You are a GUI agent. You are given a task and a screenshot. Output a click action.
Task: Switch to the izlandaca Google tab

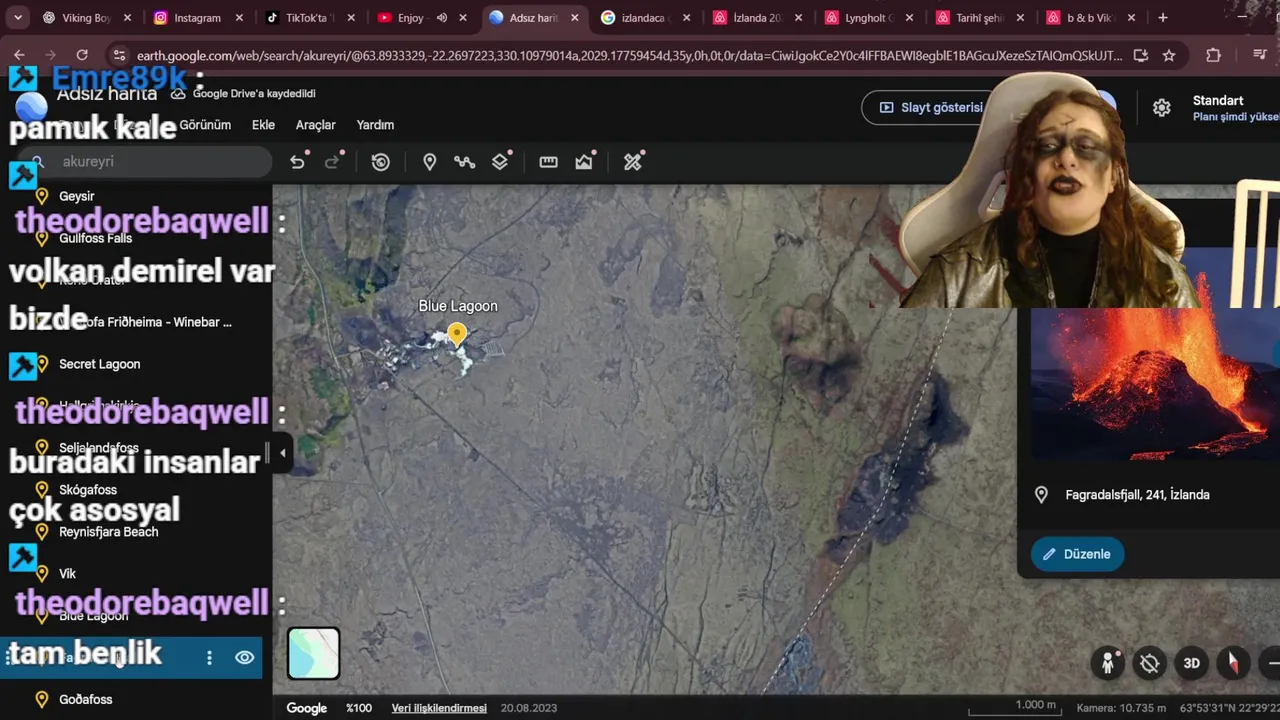645,18
